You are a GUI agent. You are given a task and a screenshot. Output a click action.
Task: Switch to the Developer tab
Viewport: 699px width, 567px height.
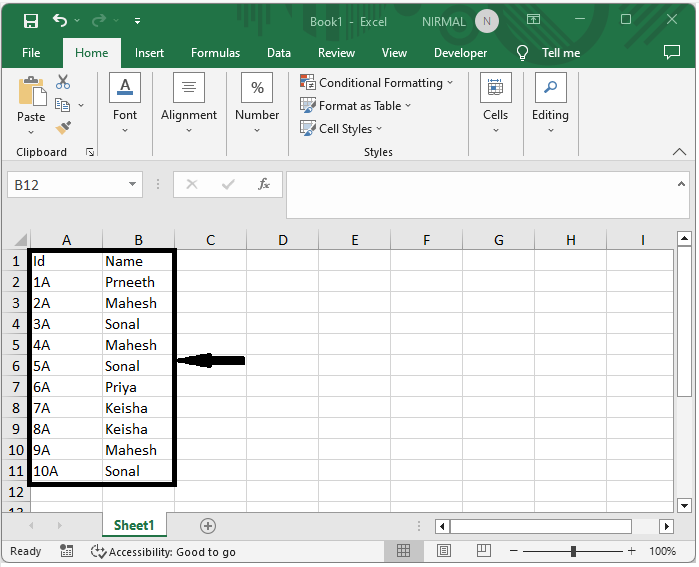tap(460, 53)
